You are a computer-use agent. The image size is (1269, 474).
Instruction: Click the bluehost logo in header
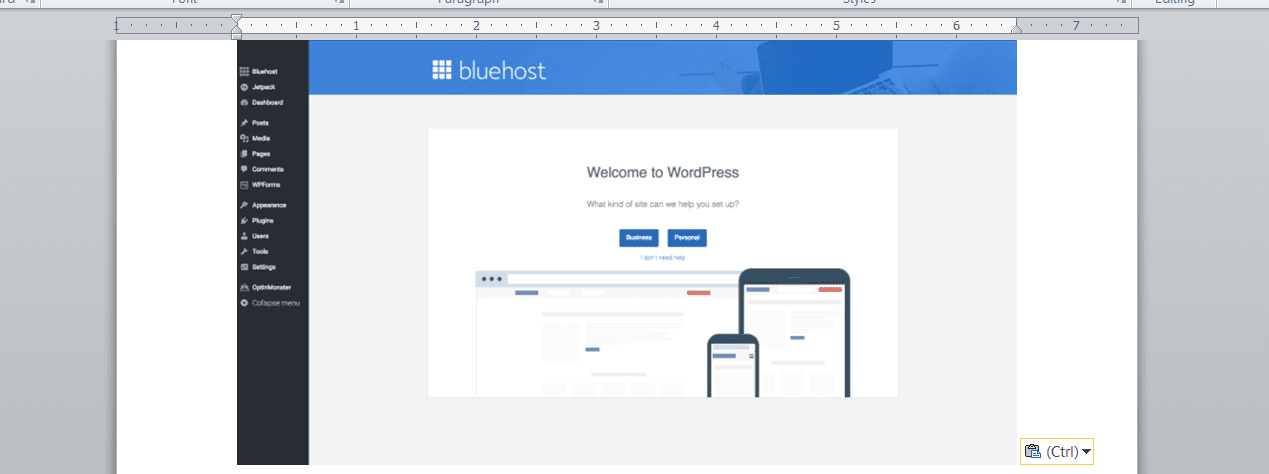489,70
